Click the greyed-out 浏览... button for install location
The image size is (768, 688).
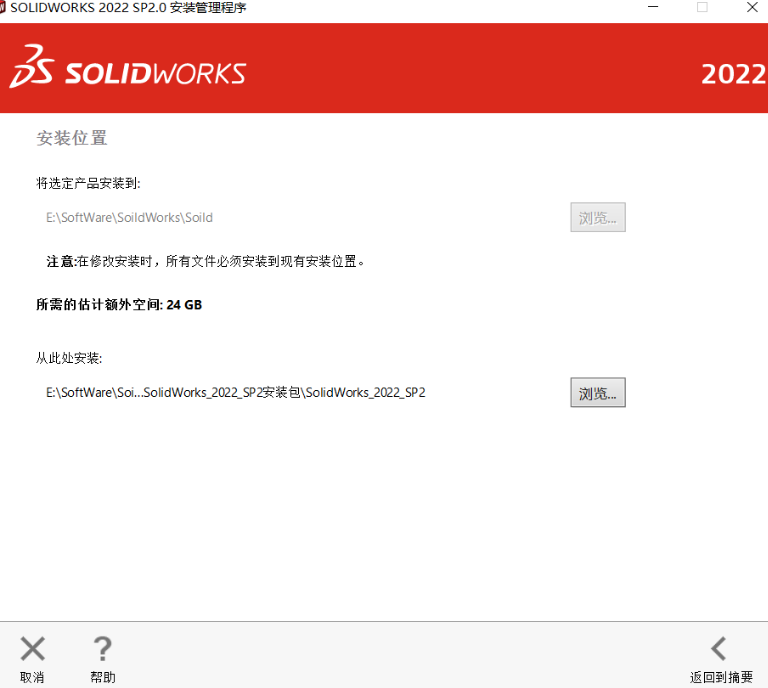598,217
